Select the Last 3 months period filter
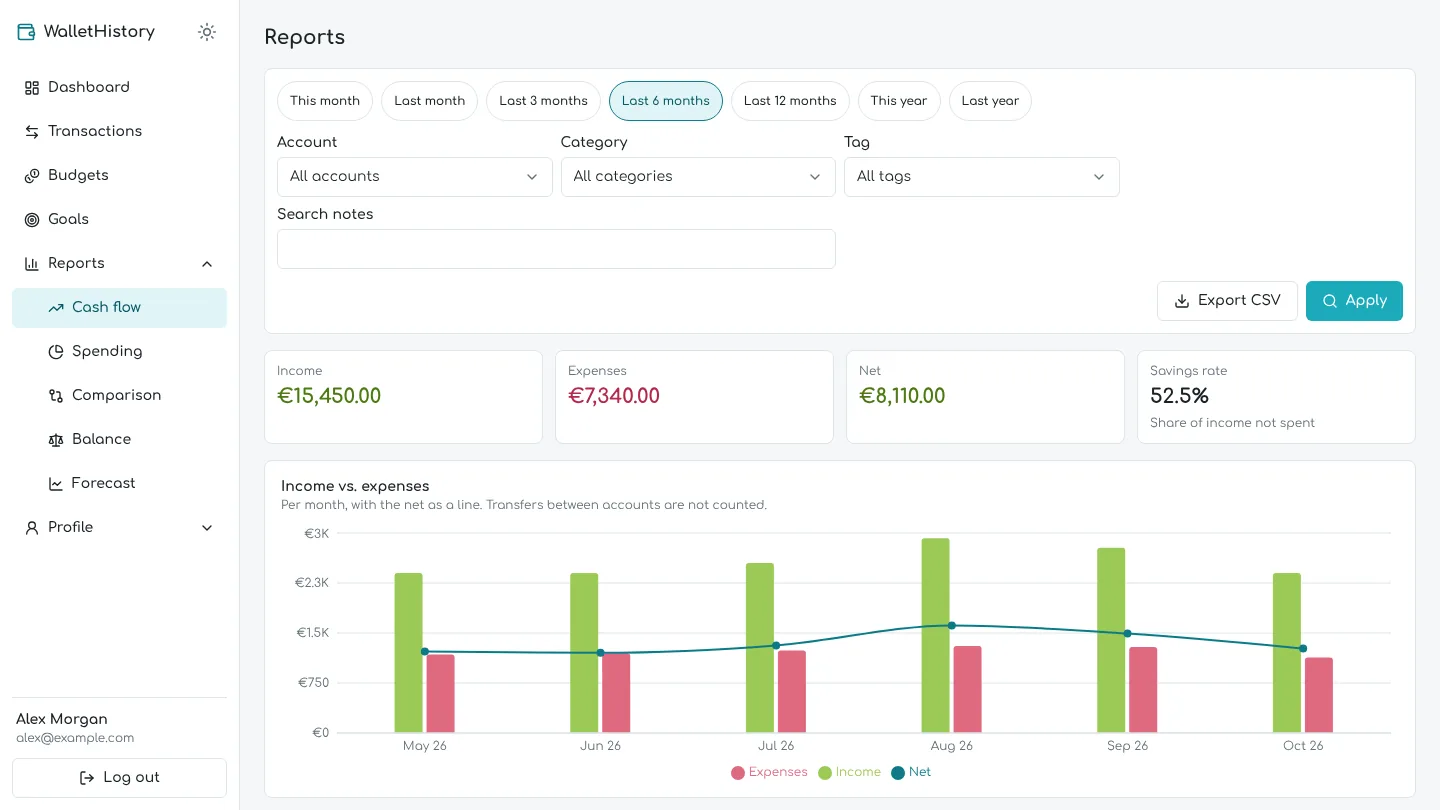The height and width of the screenshot is (810, 1440). pyautogui.click(x=543, y=101)
